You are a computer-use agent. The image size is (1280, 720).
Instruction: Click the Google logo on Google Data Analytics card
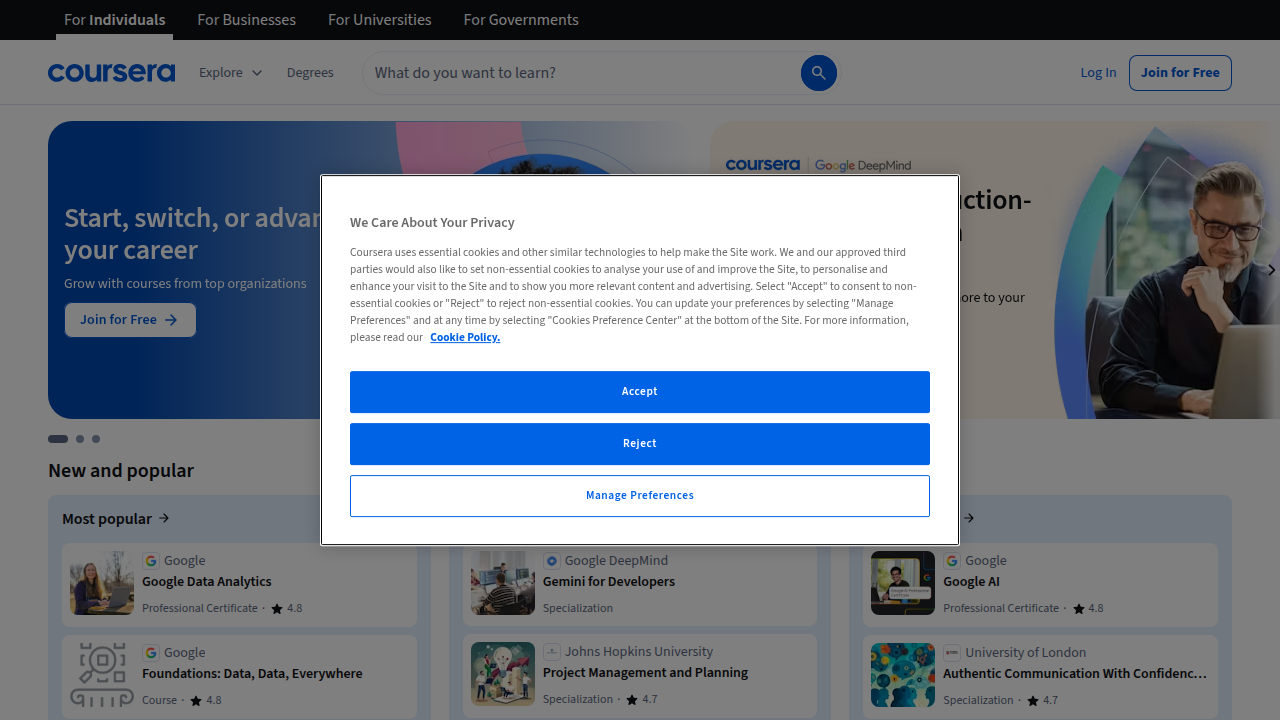[x=150, y=561]
